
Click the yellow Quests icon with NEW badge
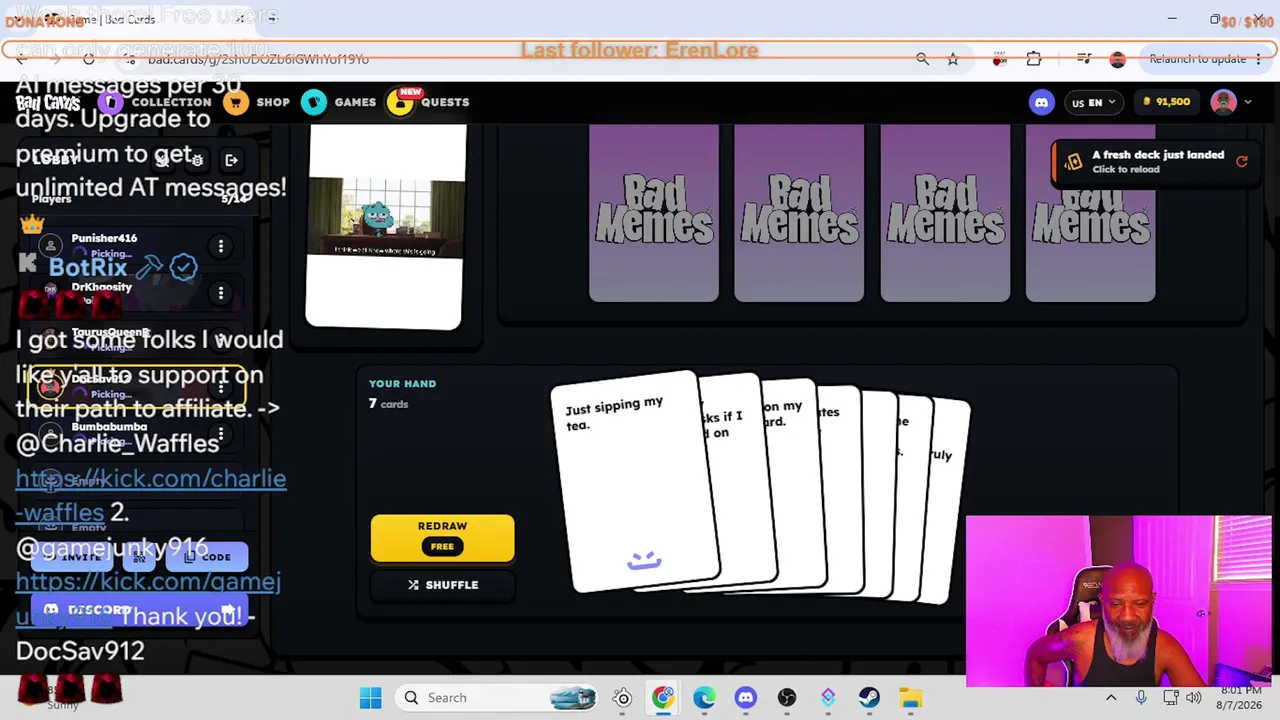pos(400,102)
